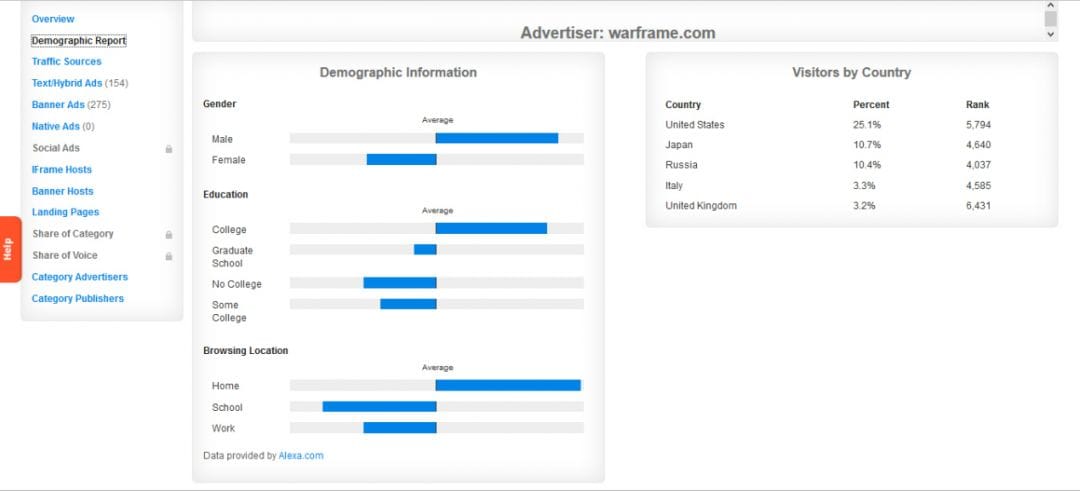Follow the Alexa.com data source link

click(x=301, y=456)
